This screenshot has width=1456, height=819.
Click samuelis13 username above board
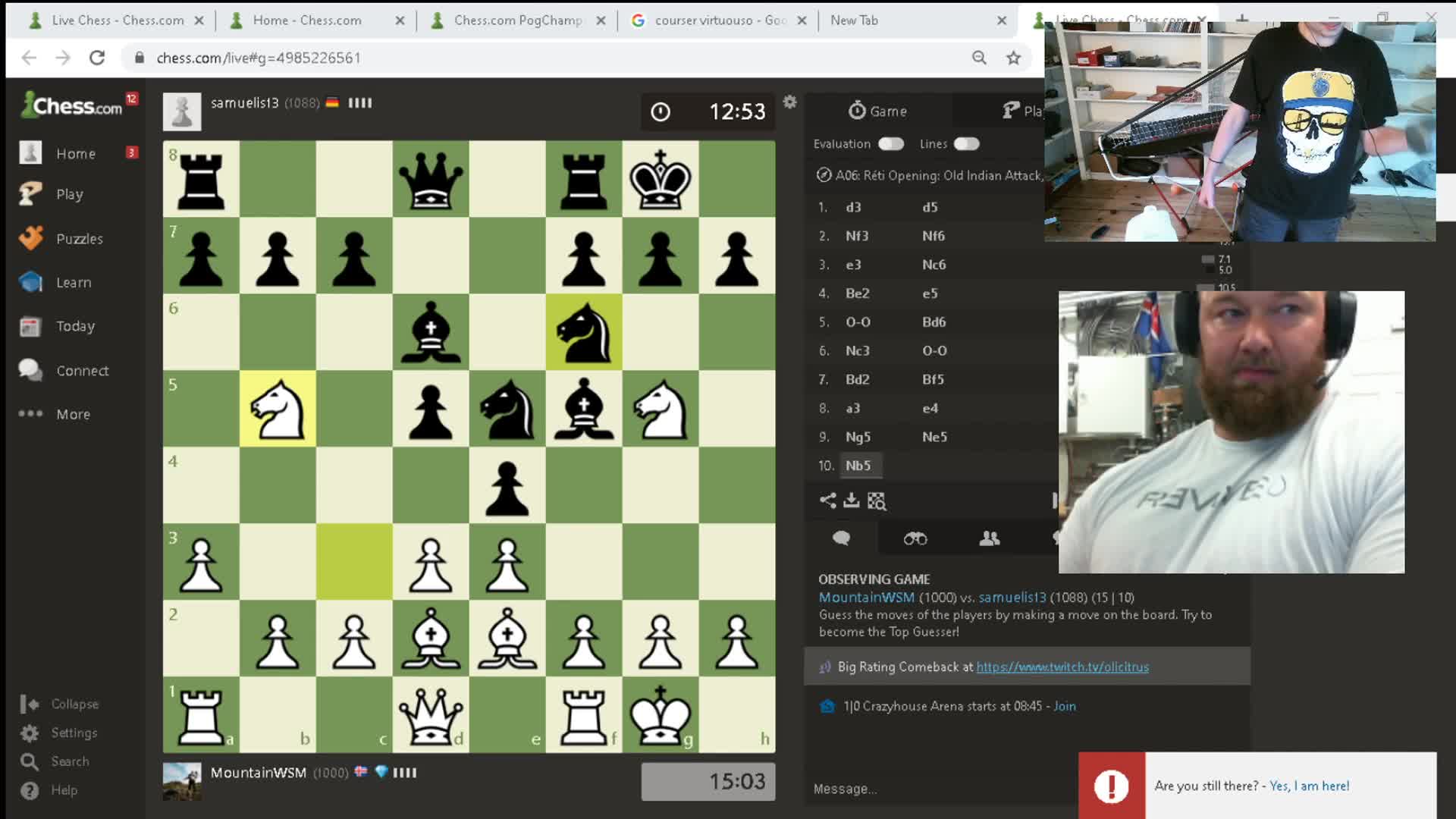click(245, 102)
